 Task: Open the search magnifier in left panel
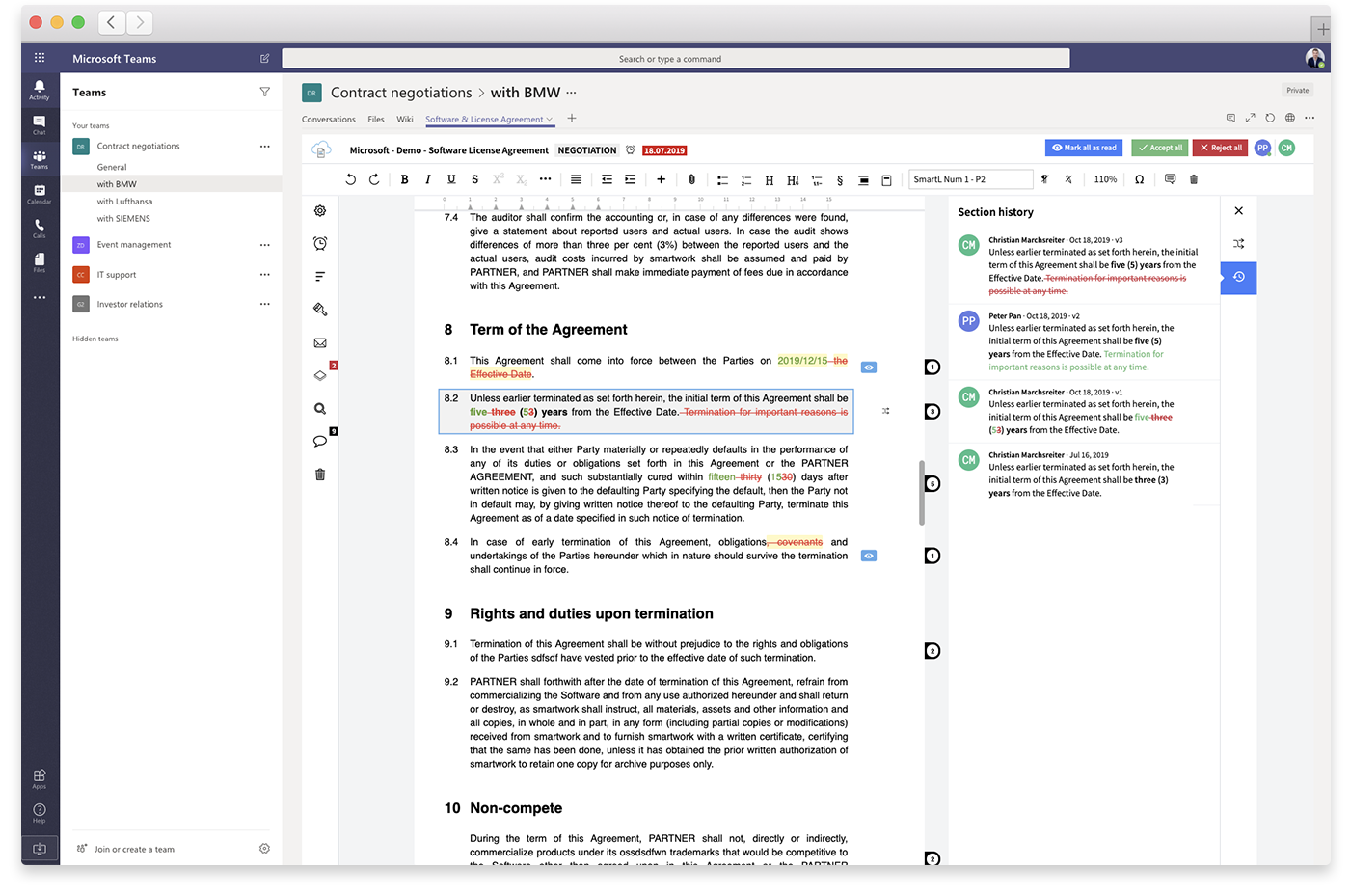[320, 409]
